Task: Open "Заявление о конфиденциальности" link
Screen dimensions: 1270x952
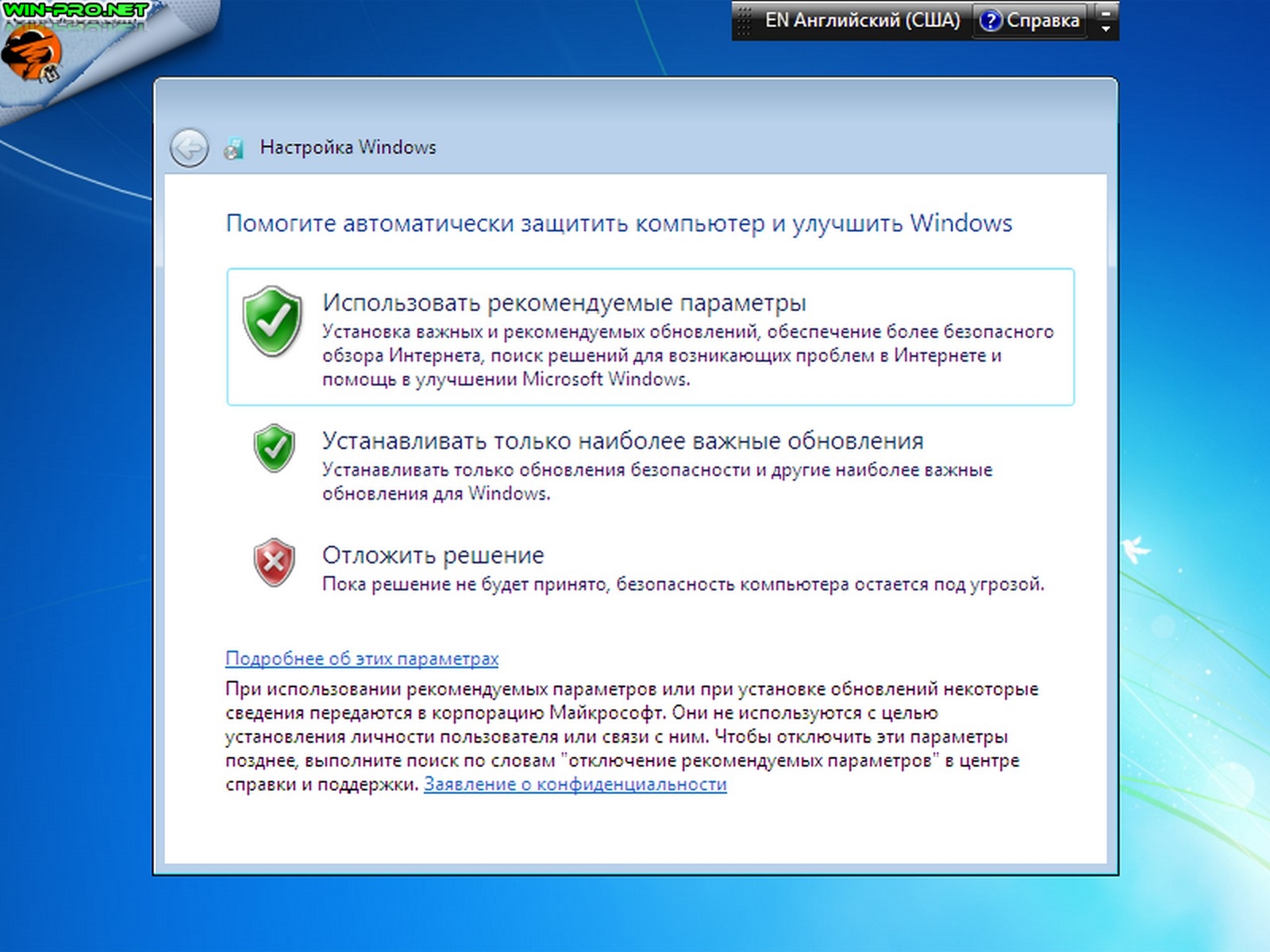Action: [575, 784]
